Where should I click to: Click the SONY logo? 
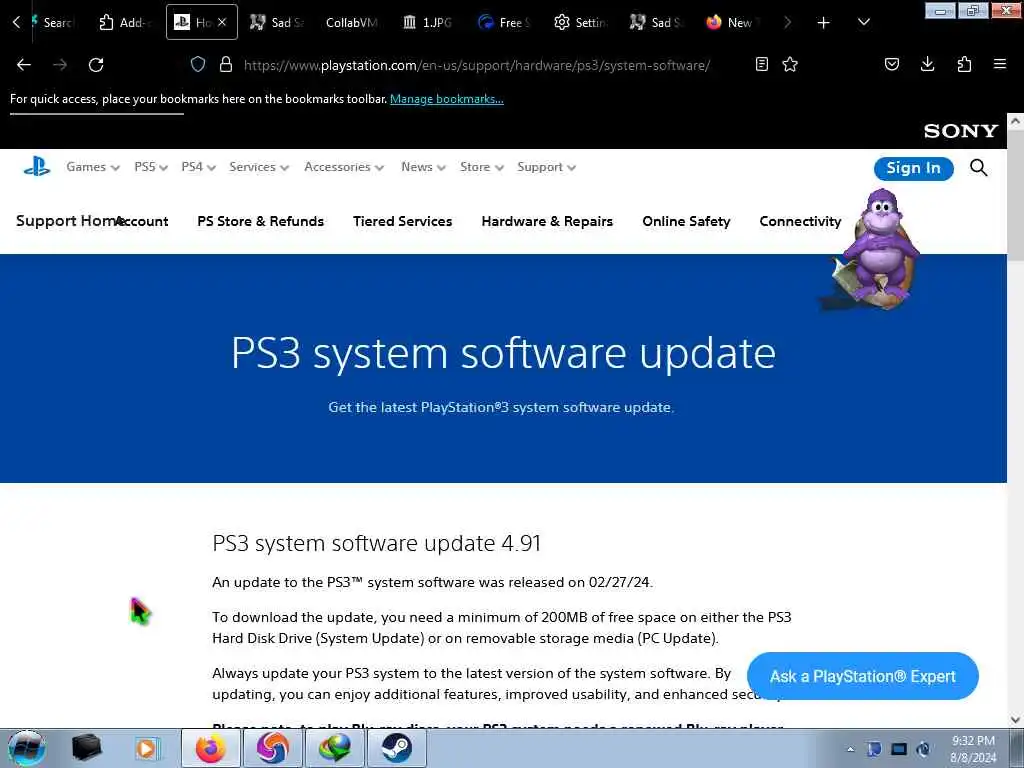coord(961,131)
